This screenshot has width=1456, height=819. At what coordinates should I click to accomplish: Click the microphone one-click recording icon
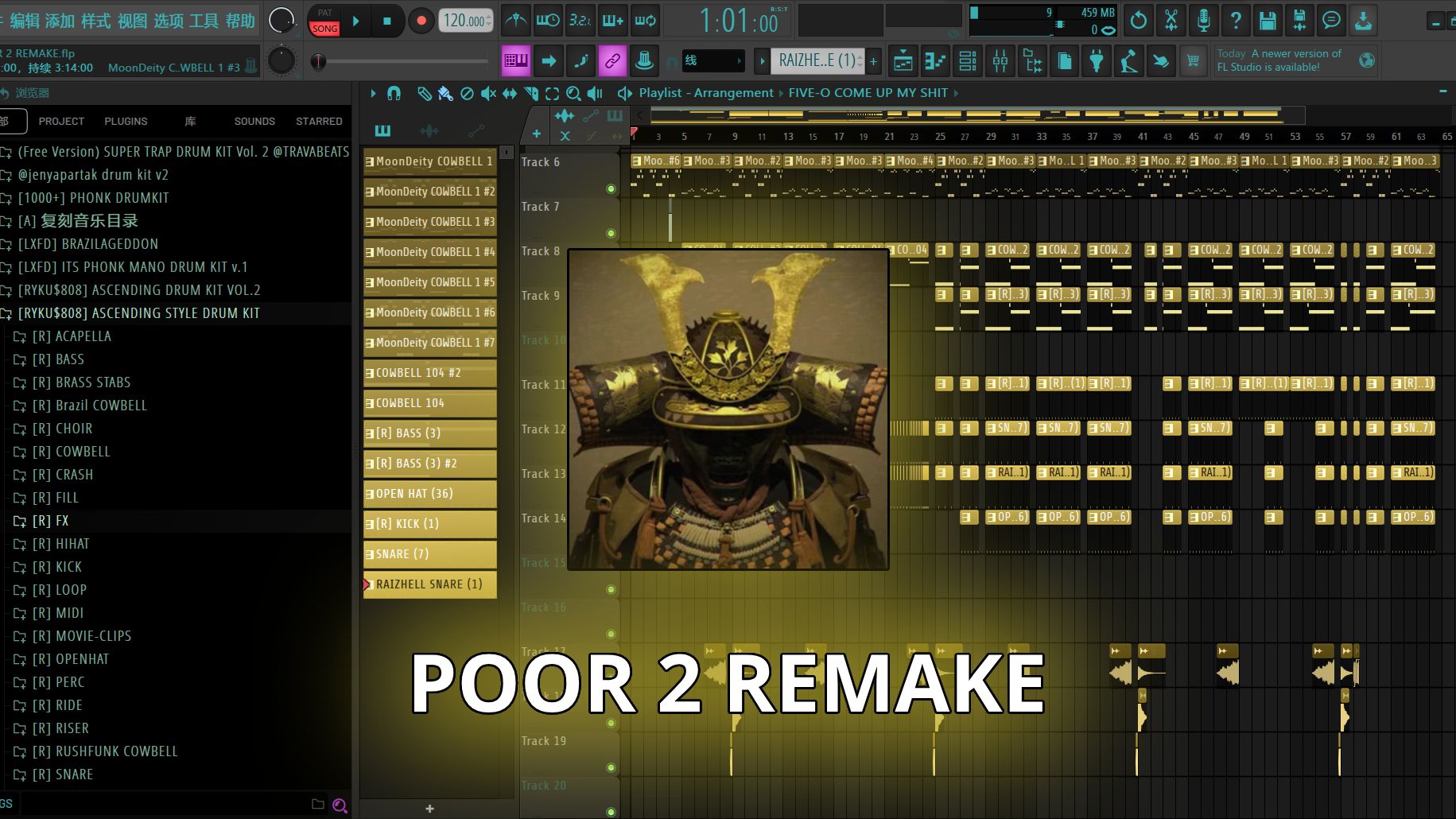[x=1203, y=21]
